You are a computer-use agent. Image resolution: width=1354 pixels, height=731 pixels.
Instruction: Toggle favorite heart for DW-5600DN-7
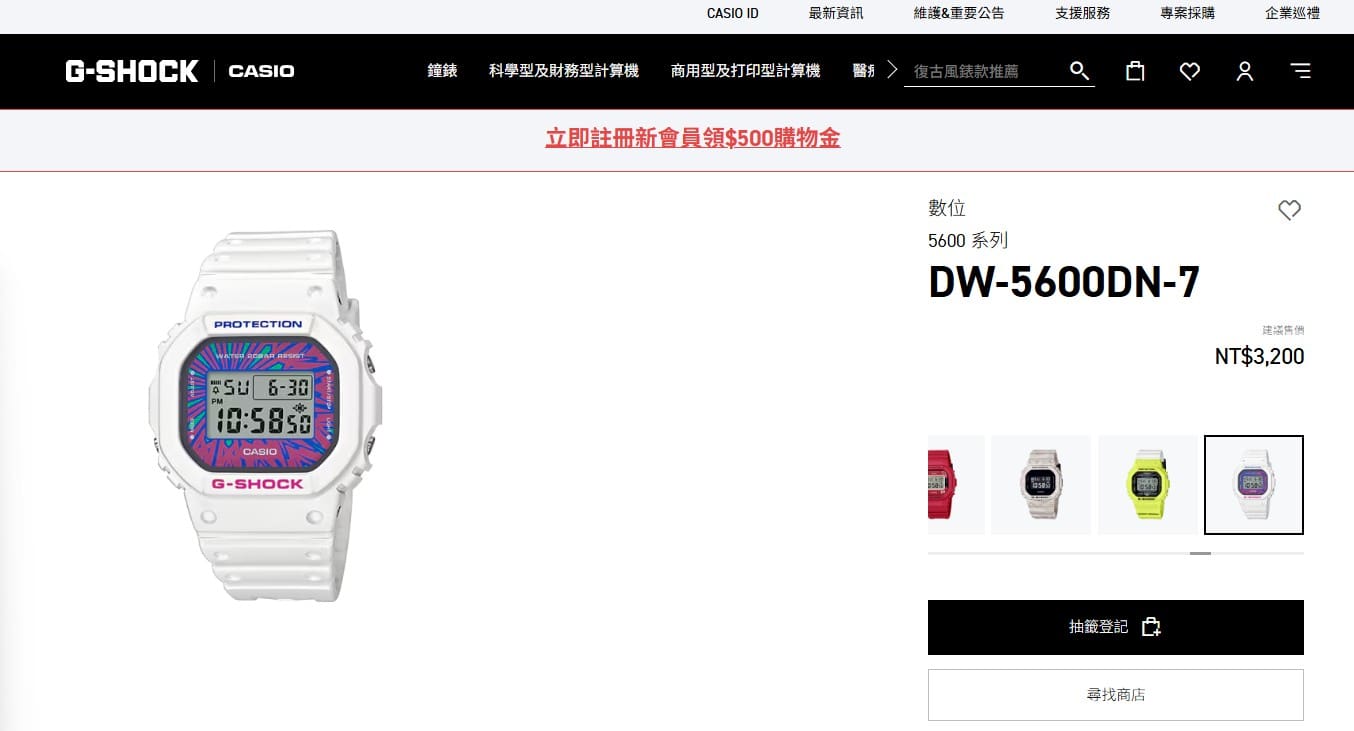pyautogui.click(x=1289, y=210)
